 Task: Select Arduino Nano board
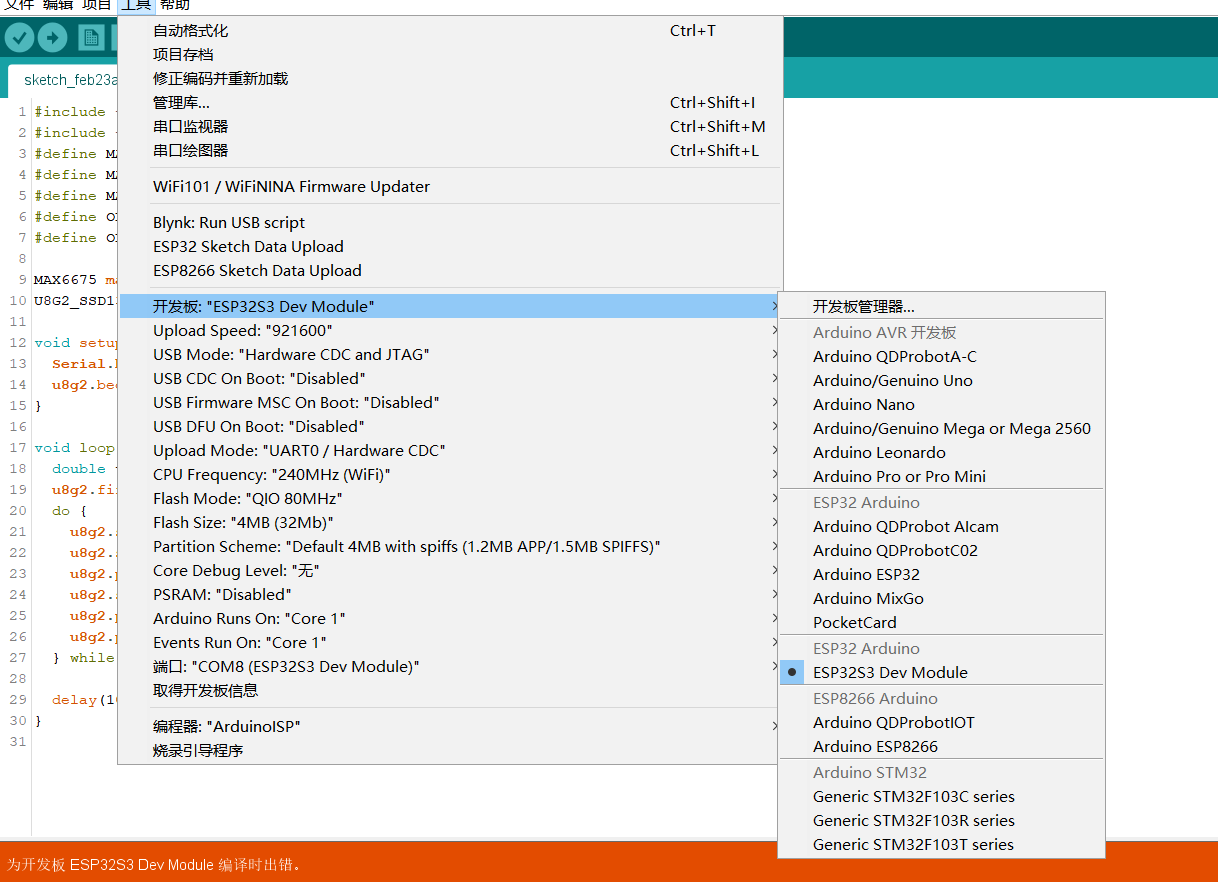[x=941, y=405]
